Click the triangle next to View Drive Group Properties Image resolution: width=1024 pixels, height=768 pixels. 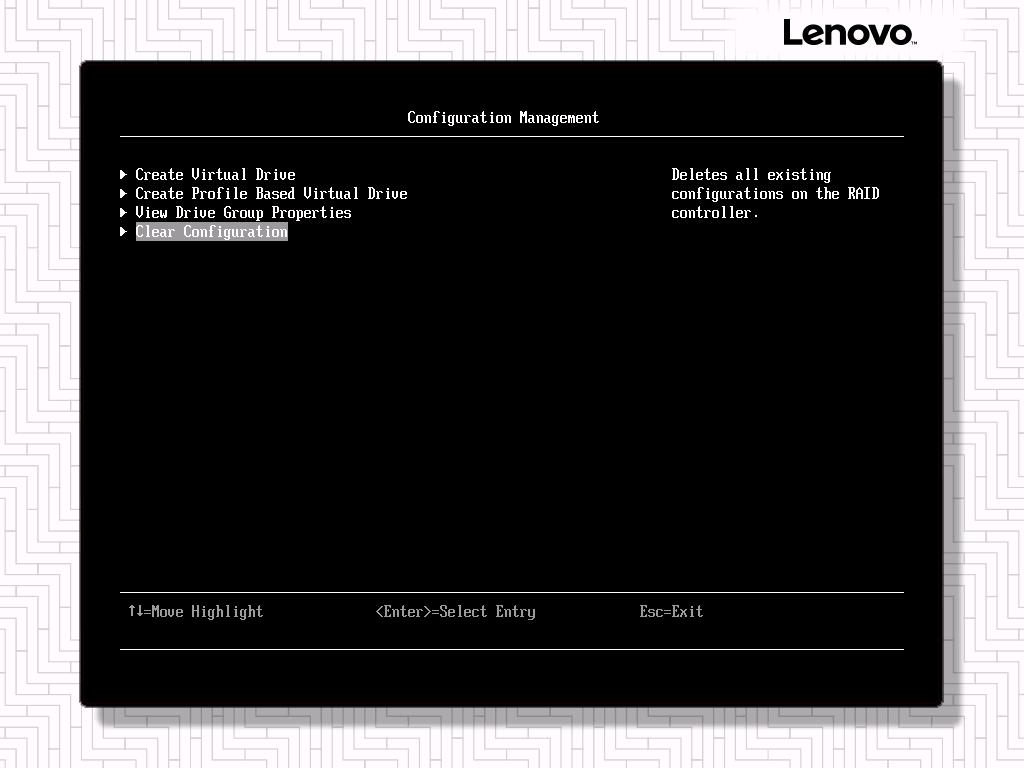[124, 212]
